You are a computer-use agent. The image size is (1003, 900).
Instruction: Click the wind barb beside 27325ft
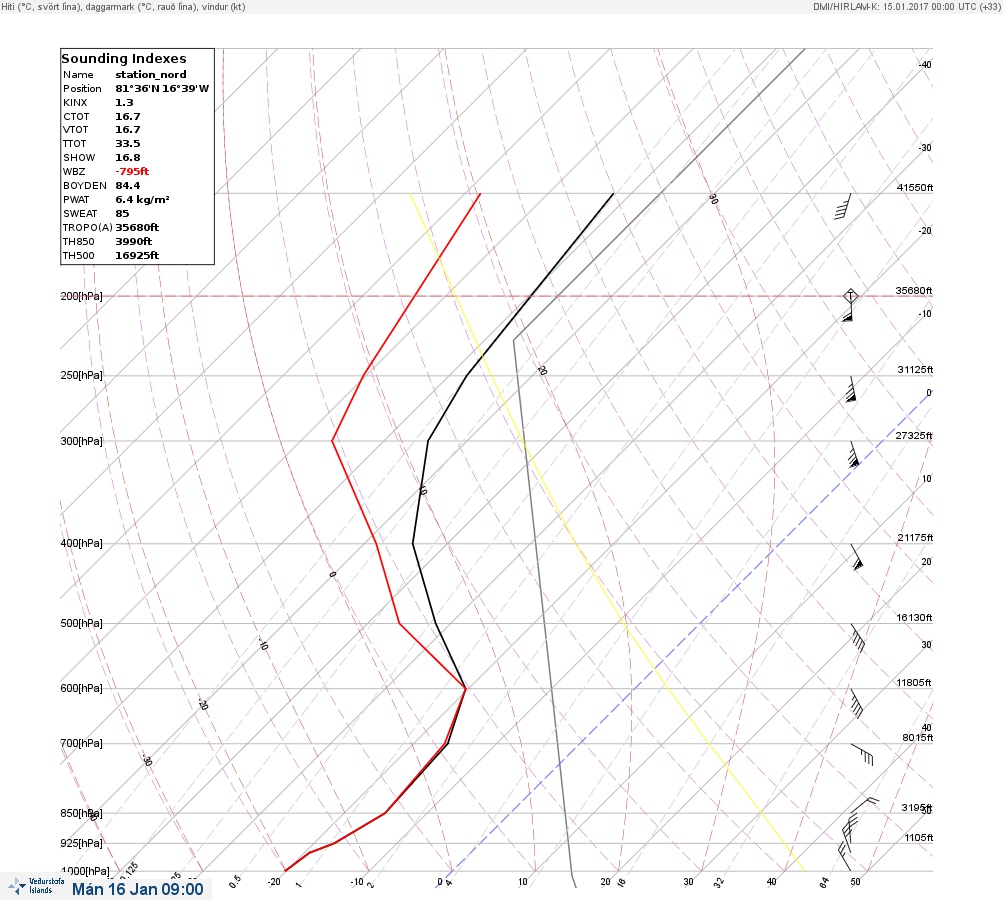point(853,455)
